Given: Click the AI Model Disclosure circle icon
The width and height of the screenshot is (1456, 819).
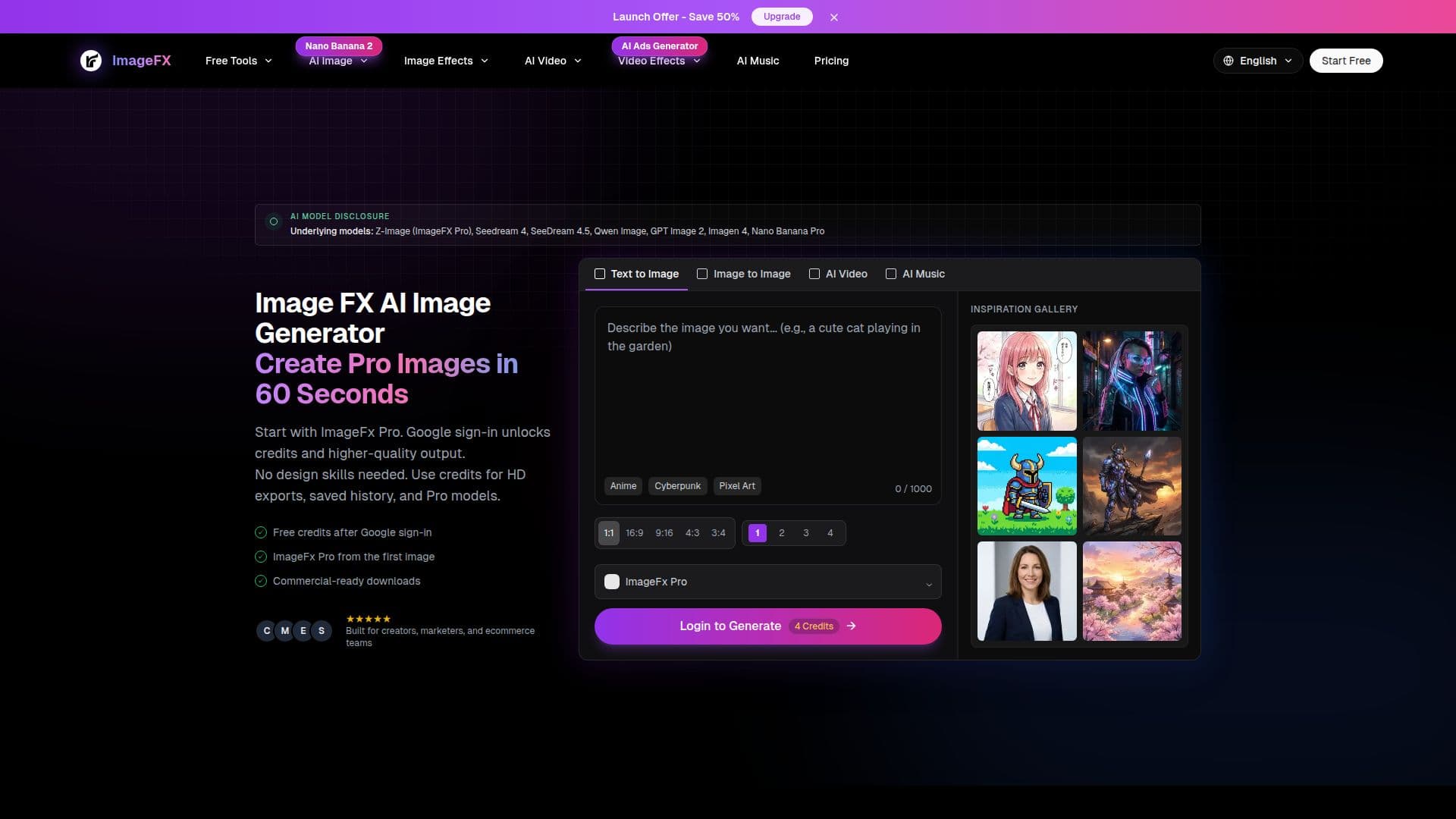Looking at the screenshot, I should pyautogui.click(x=274, y=221).
